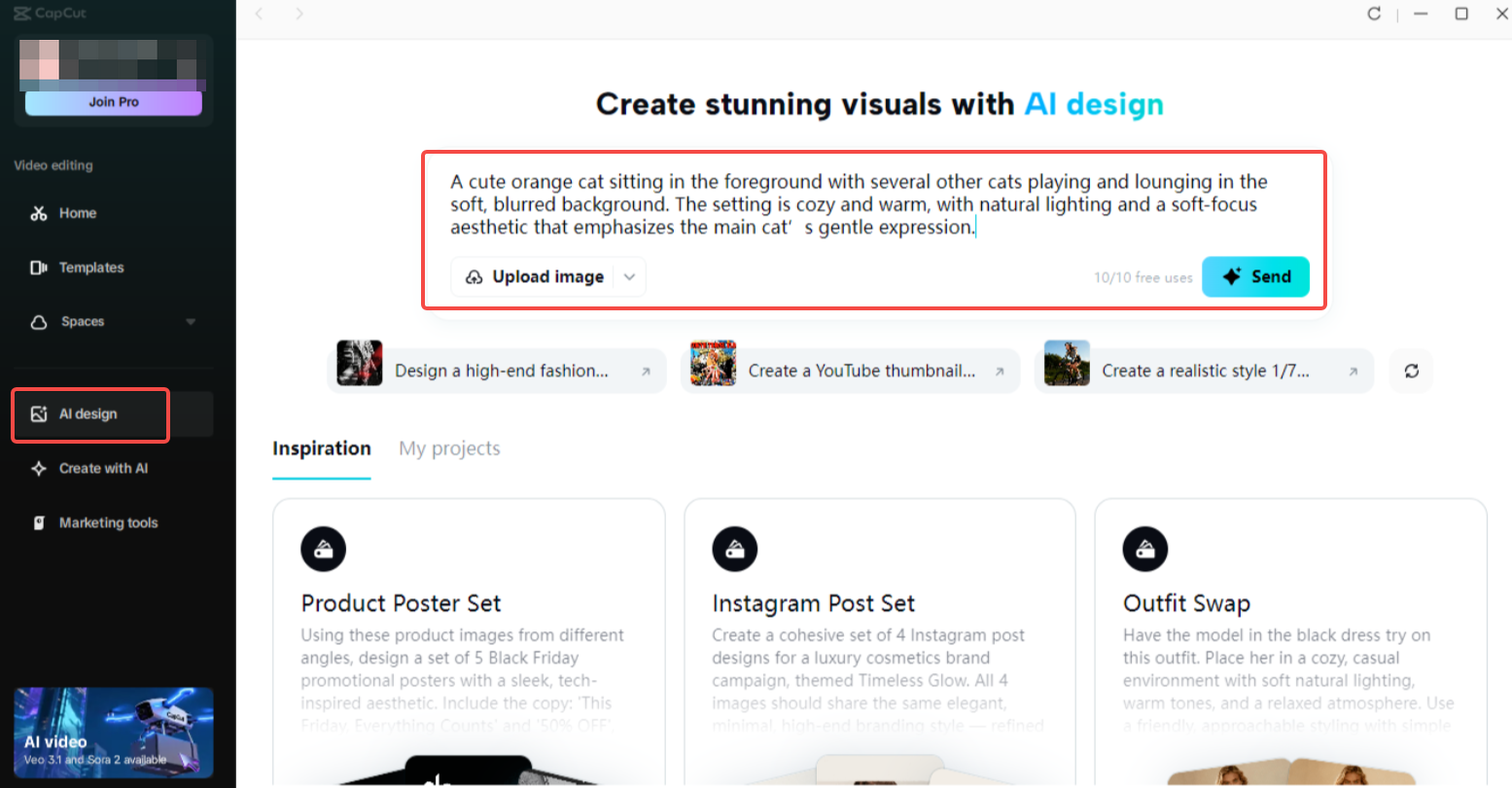Click the Join Pro button

click(114, 102)
